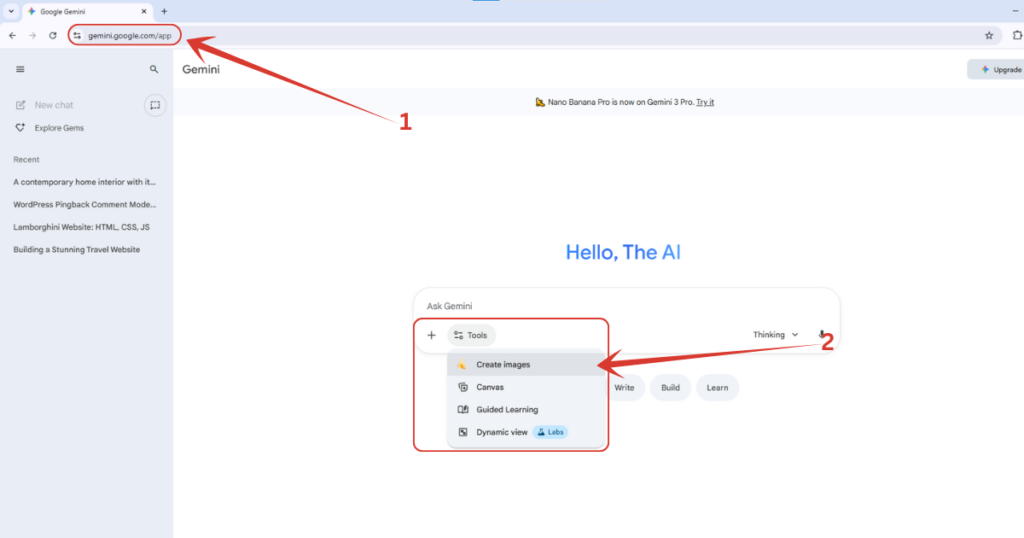1024x538 pixels.
Task: Click the browser back arrow
Action: 12,35
